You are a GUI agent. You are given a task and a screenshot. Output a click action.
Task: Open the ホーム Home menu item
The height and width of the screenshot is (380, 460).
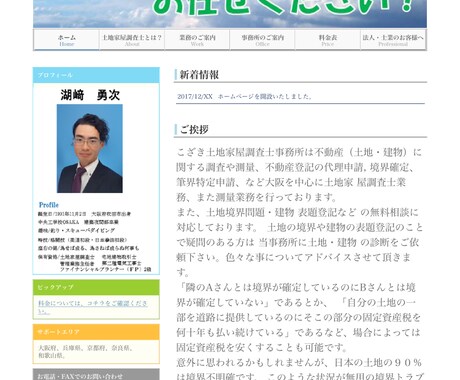tap(66, 40)
